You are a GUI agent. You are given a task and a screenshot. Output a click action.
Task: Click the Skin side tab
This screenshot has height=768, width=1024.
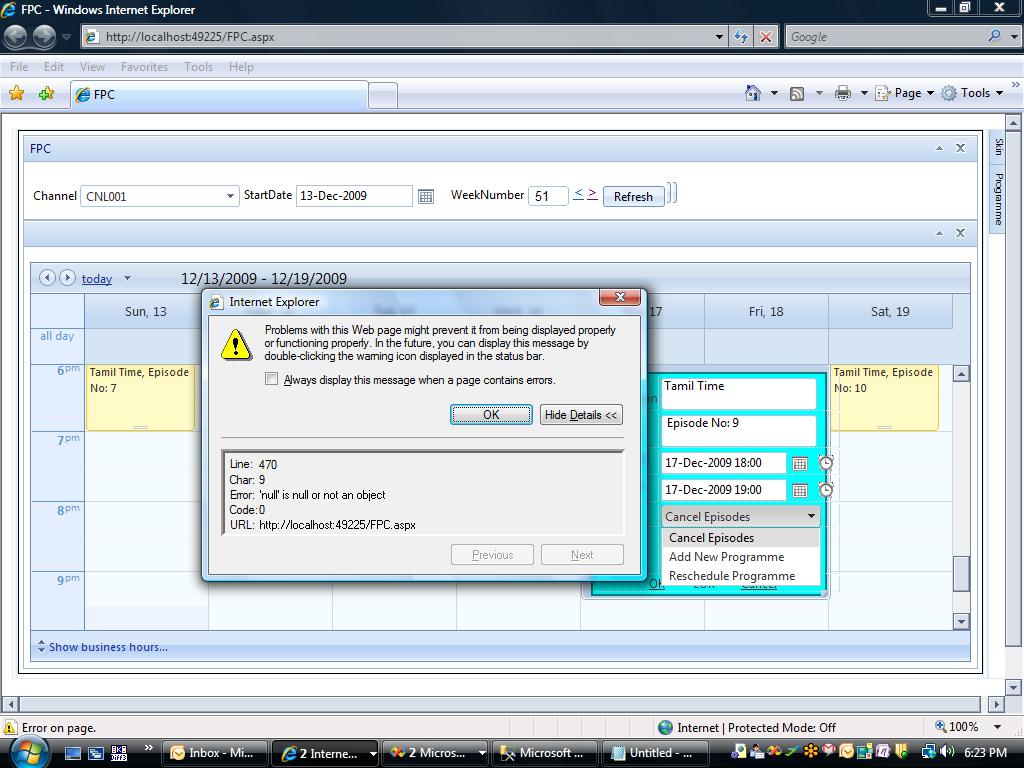(999, 147)
